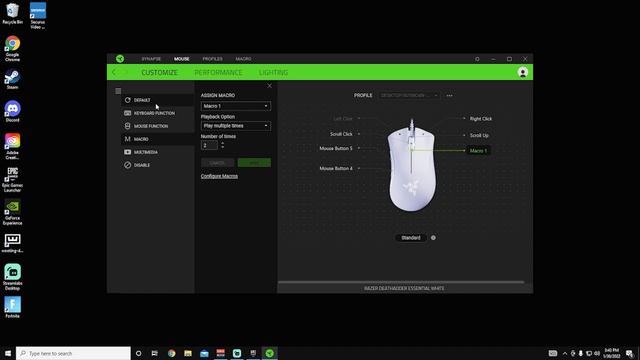Image resolution: width=640 pixels, height=360 pixels.
Task: Click the Razer Synapse logo icon
Action: (x=120, y=59)
